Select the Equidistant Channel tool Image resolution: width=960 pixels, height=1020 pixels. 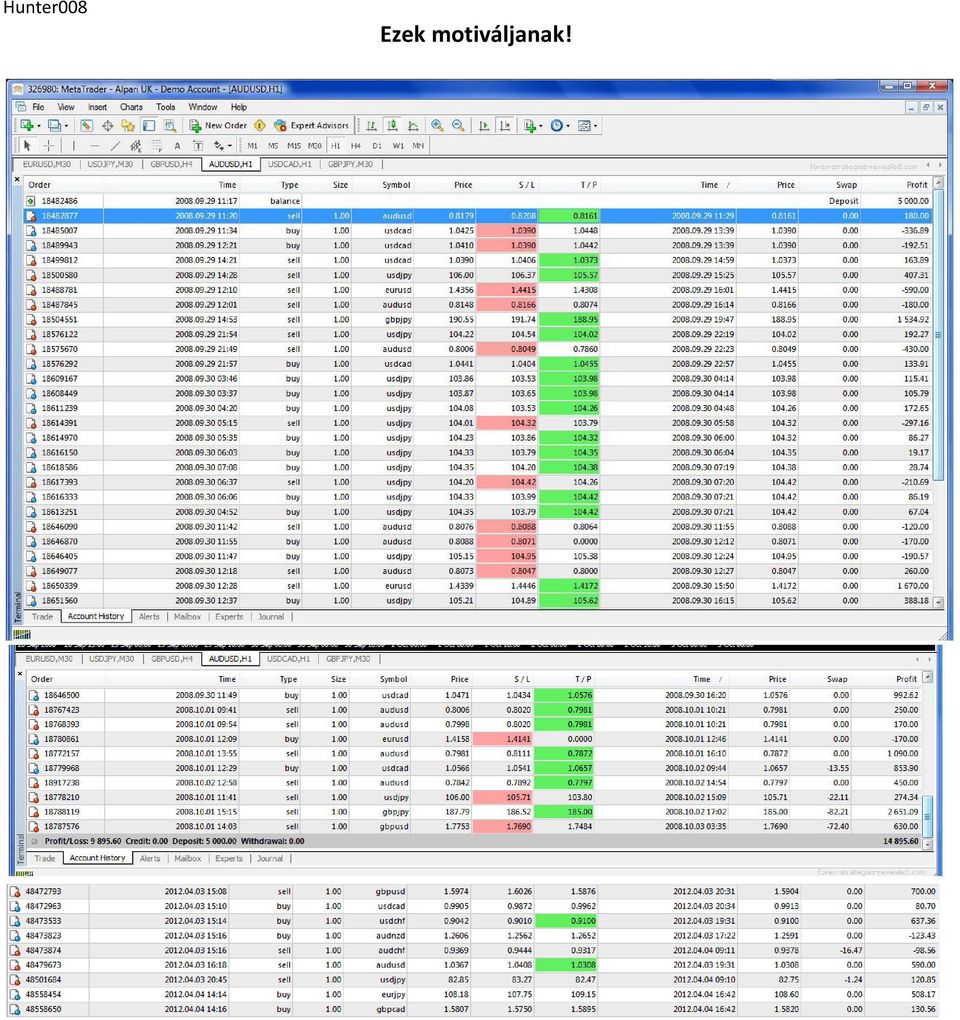(135, 146)
